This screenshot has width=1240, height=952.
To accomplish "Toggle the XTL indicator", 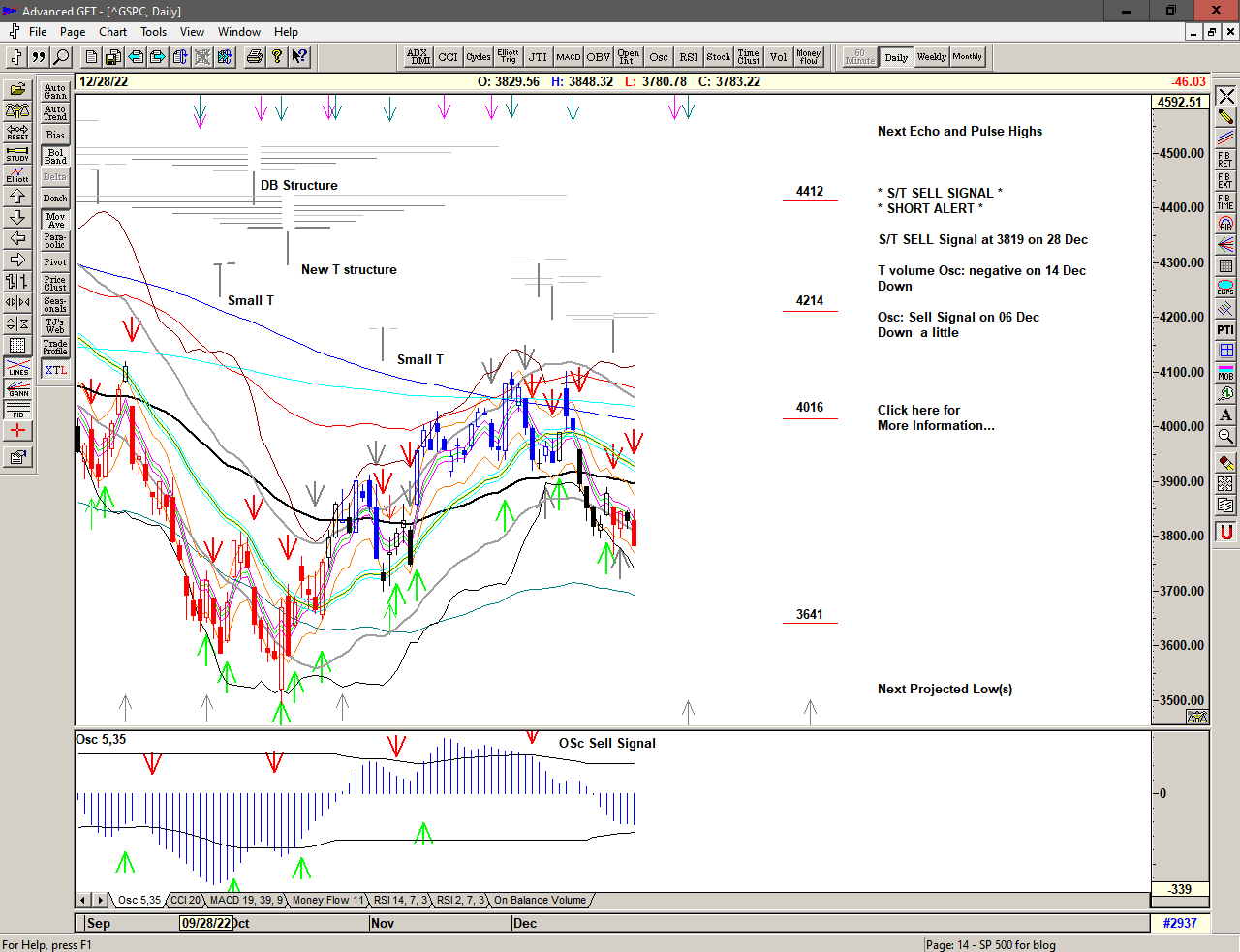I will [x=55, y=370].
